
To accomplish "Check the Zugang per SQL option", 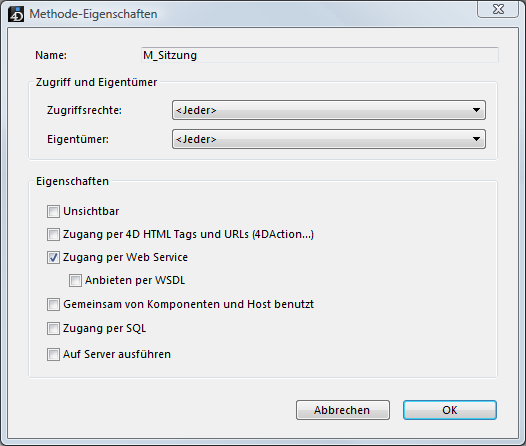I will 53,329.
